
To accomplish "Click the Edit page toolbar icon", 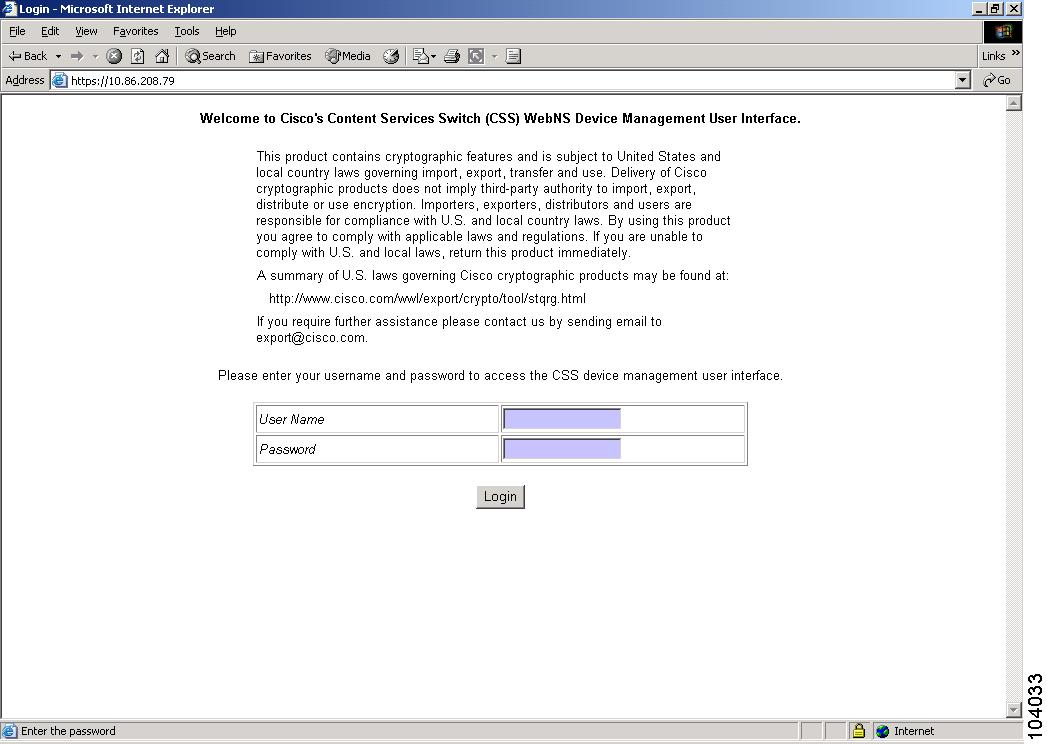I will (x=476, y=56).
